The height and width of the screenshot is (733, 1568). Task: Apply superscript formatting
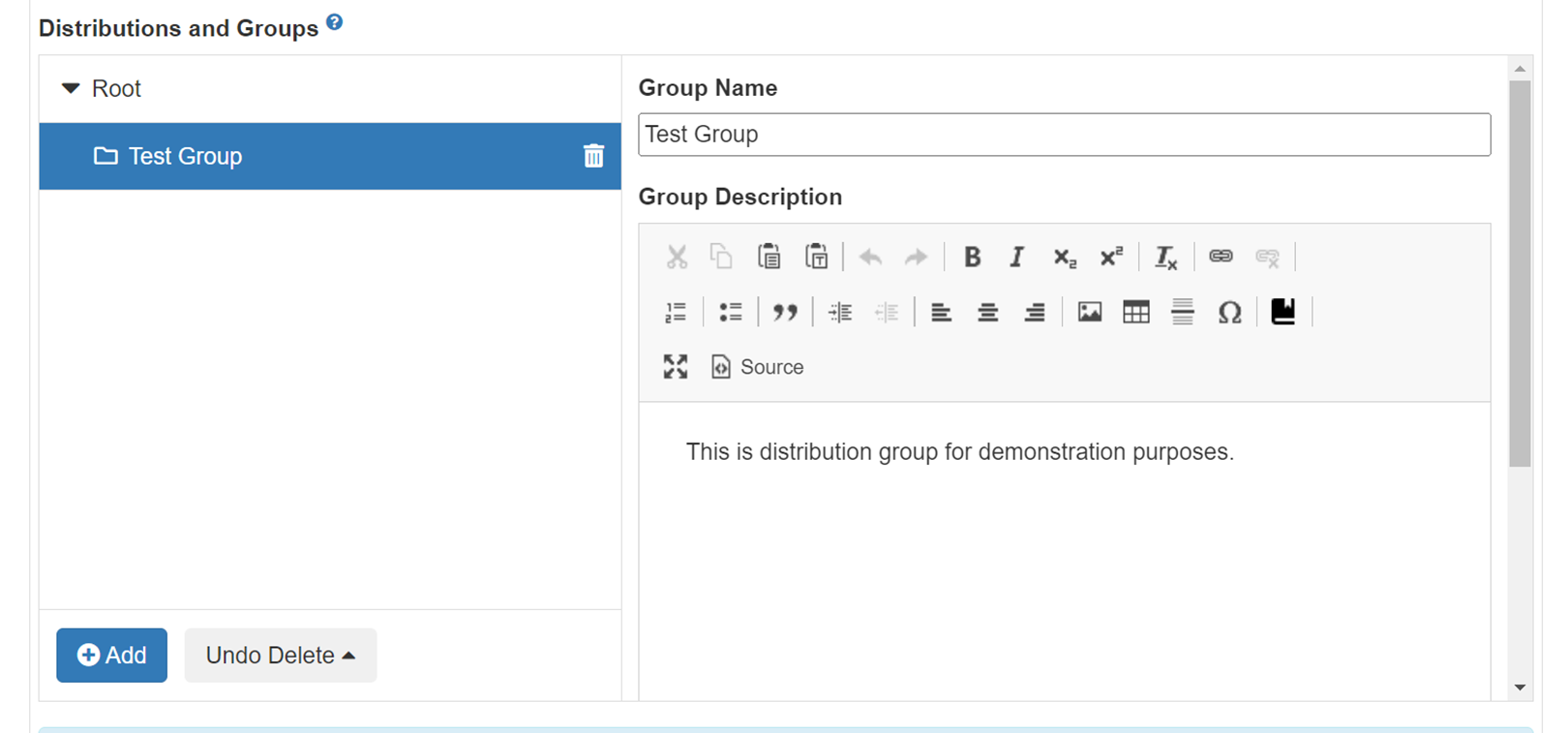click(1111, 257)
